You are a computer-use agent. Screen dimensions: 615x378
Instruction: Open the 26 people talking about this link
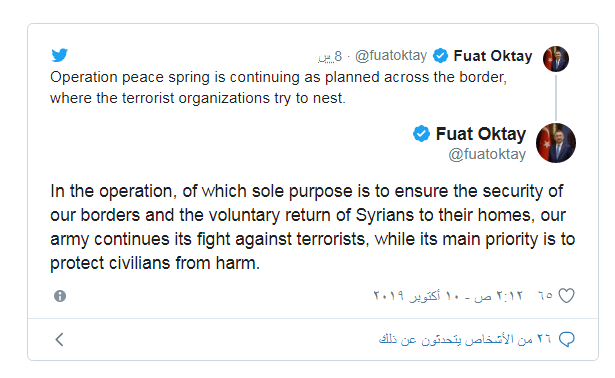pos(465,339)
